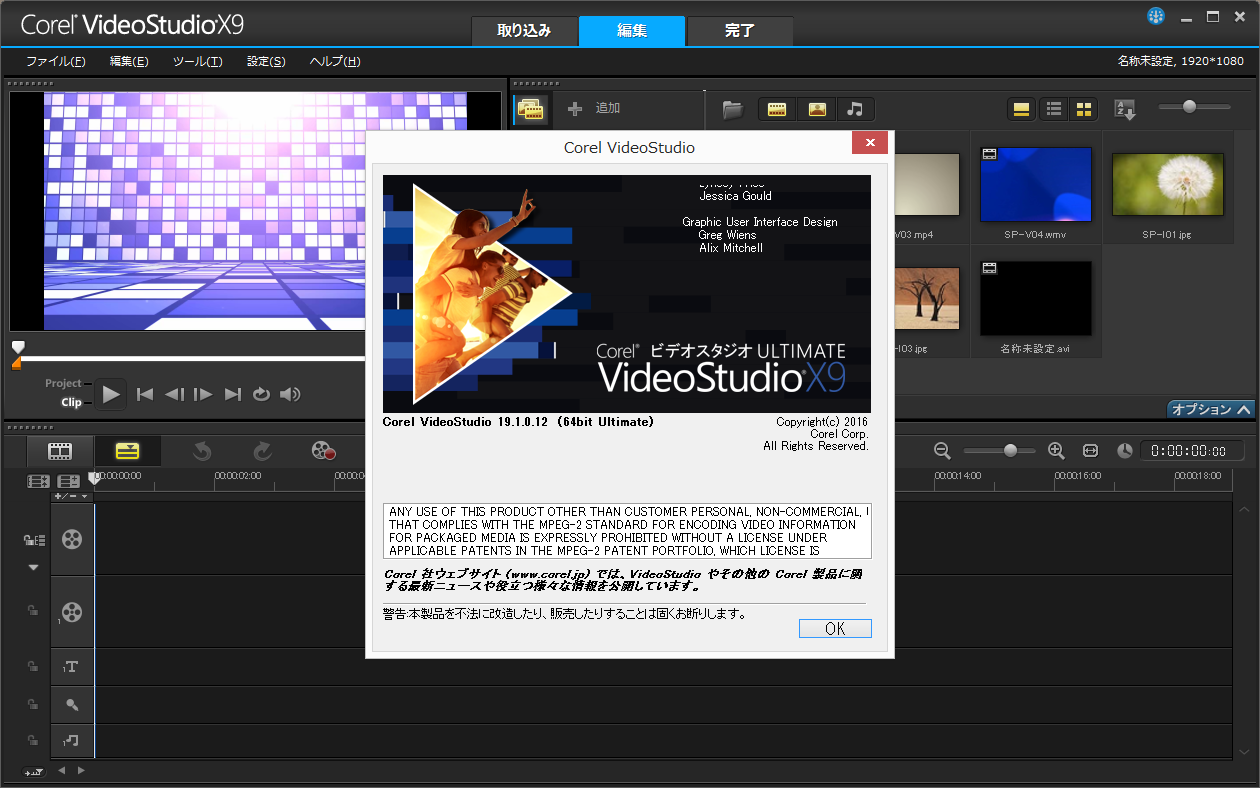Open the ツール menu
This screenshot has height=788, width=1260.
[196, 61]
